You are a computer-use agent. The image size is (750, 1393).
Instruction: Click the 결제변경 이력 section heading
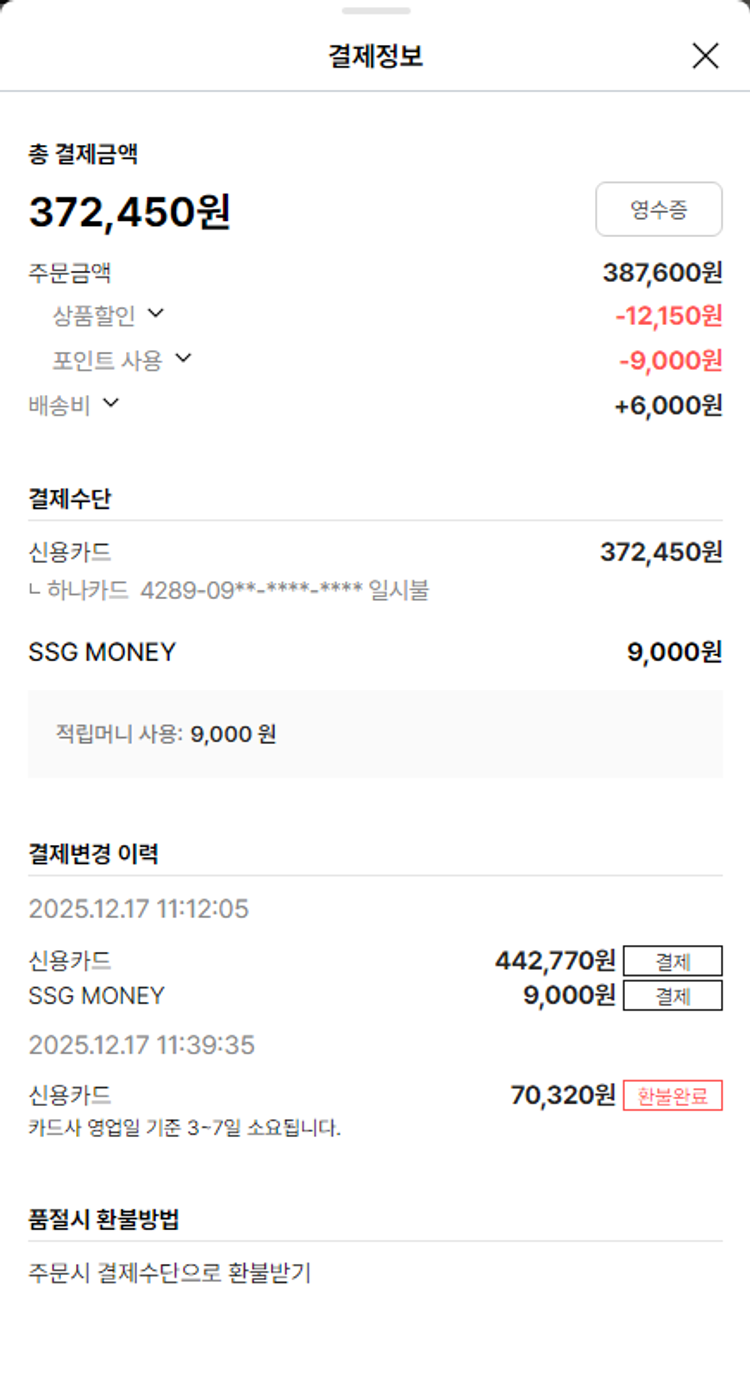tap(93, 854)
